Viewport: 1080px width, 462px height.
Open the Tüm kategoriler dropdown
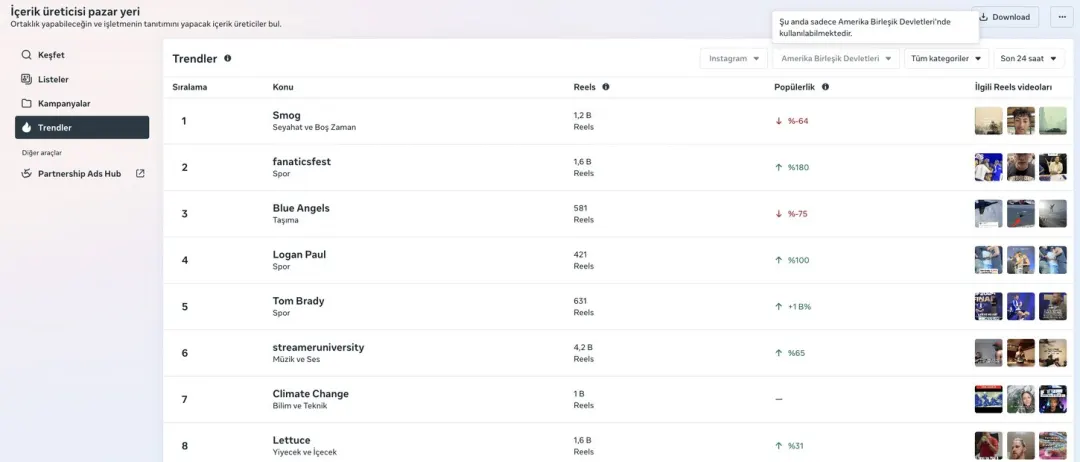[946, 59]
